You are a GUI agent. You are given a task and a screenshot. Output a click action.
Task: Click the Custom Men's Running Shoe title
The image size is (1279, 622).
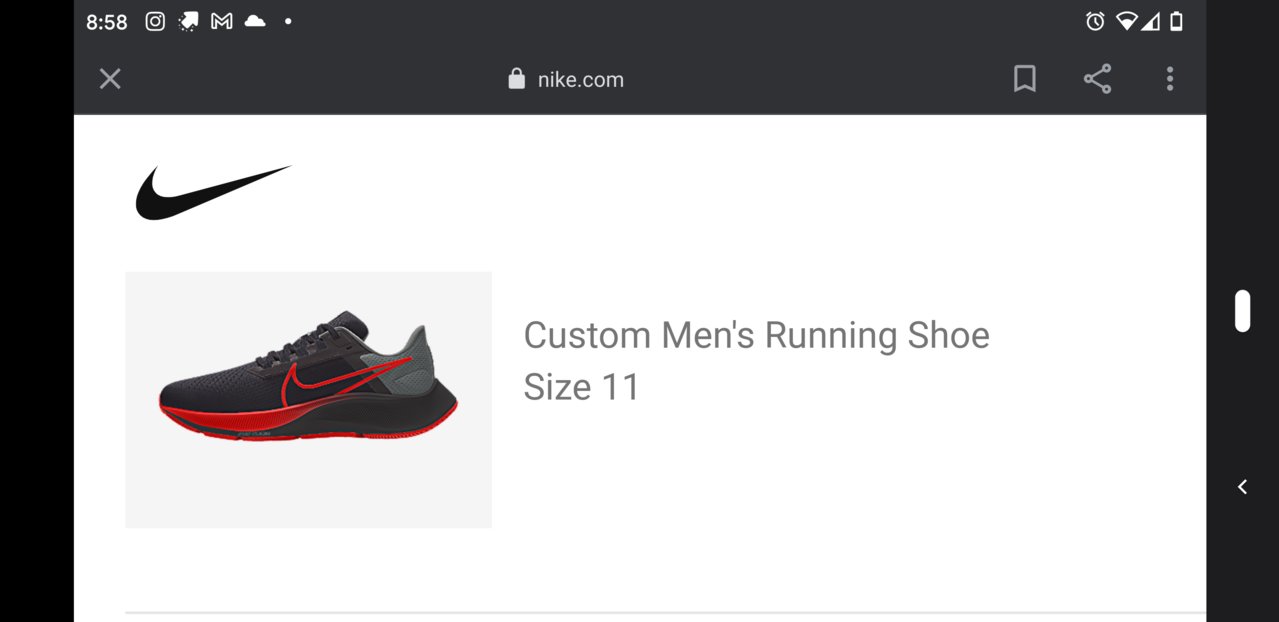[756, 335]
